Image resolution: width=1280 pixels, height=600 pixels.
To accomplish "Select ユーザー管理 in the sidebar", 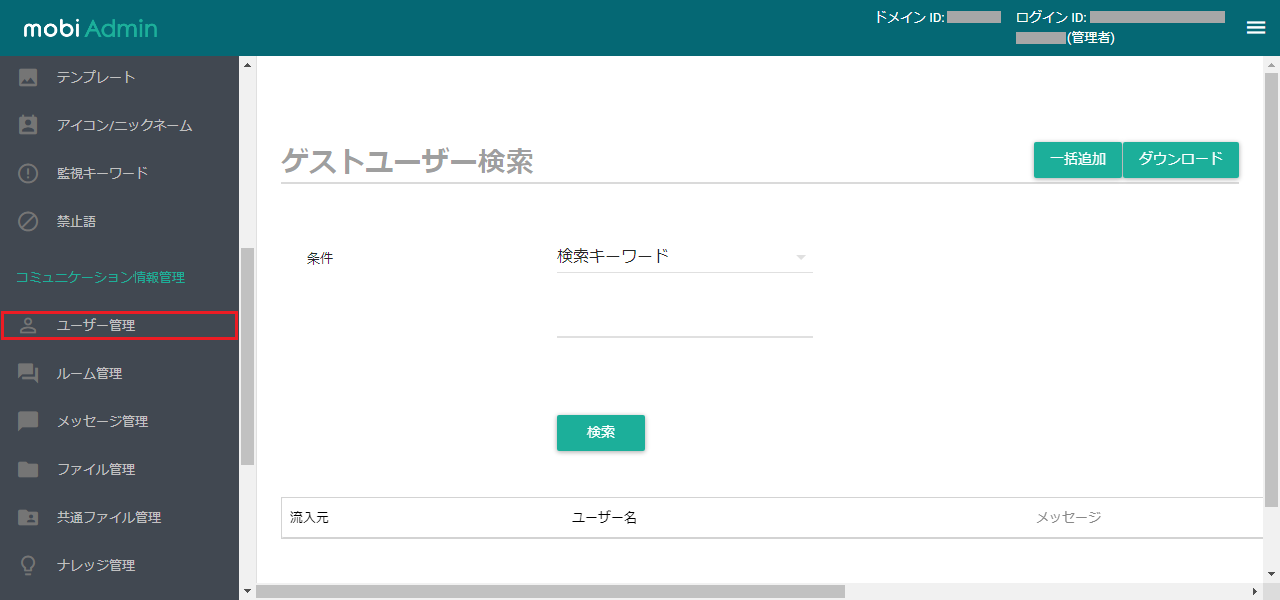I will (119, 325).
